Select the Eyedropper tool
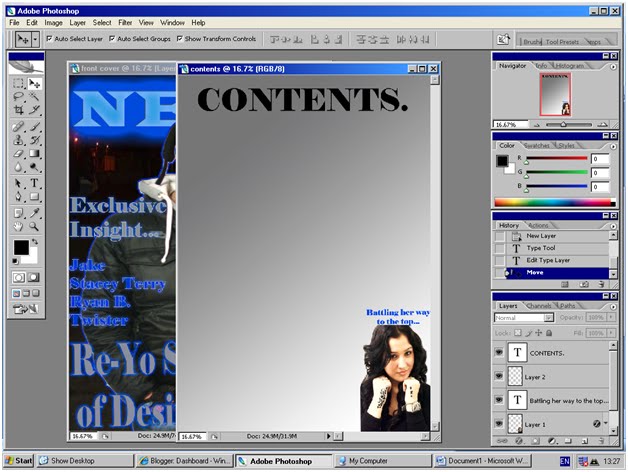Screen dimensions: 628x472 (34, 213)
